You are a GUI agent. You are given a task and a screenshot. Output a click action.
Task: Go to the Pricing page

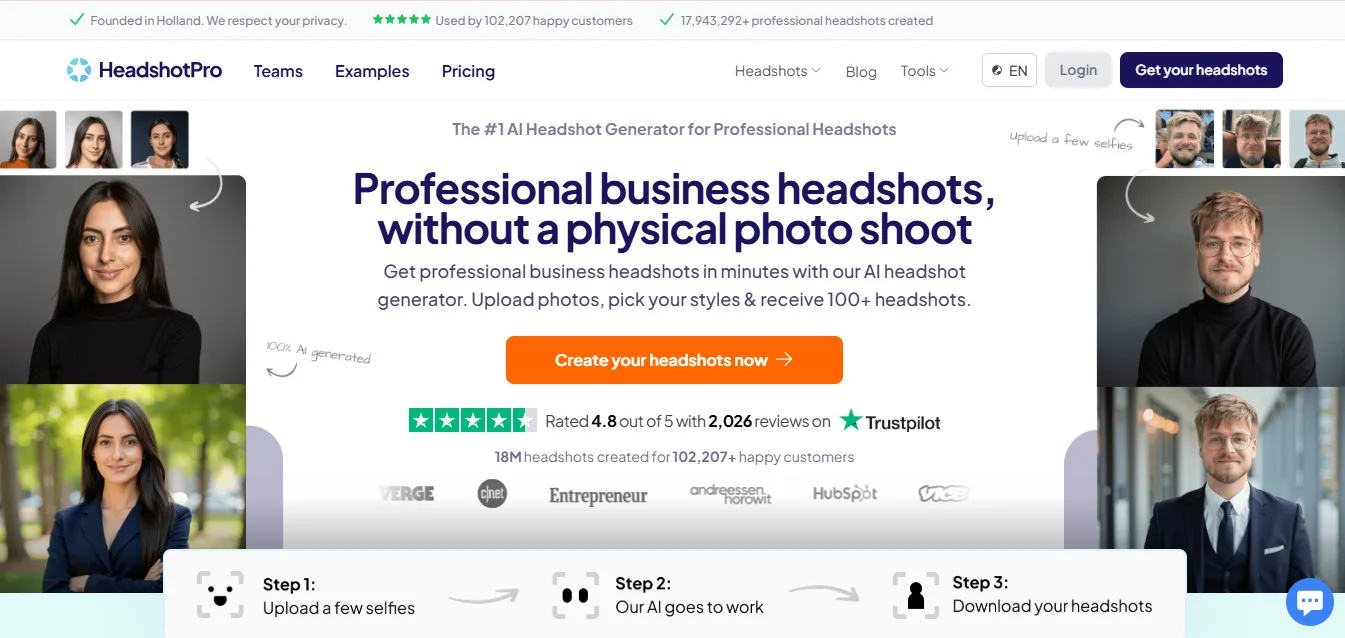click(x=468, y=71)
